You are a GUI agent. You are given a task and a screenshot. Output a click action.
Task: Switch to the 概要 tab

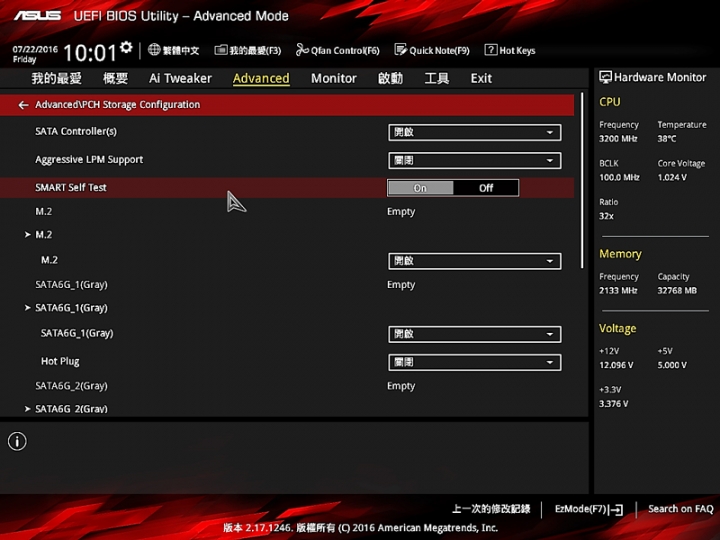[x=115, y=79]
